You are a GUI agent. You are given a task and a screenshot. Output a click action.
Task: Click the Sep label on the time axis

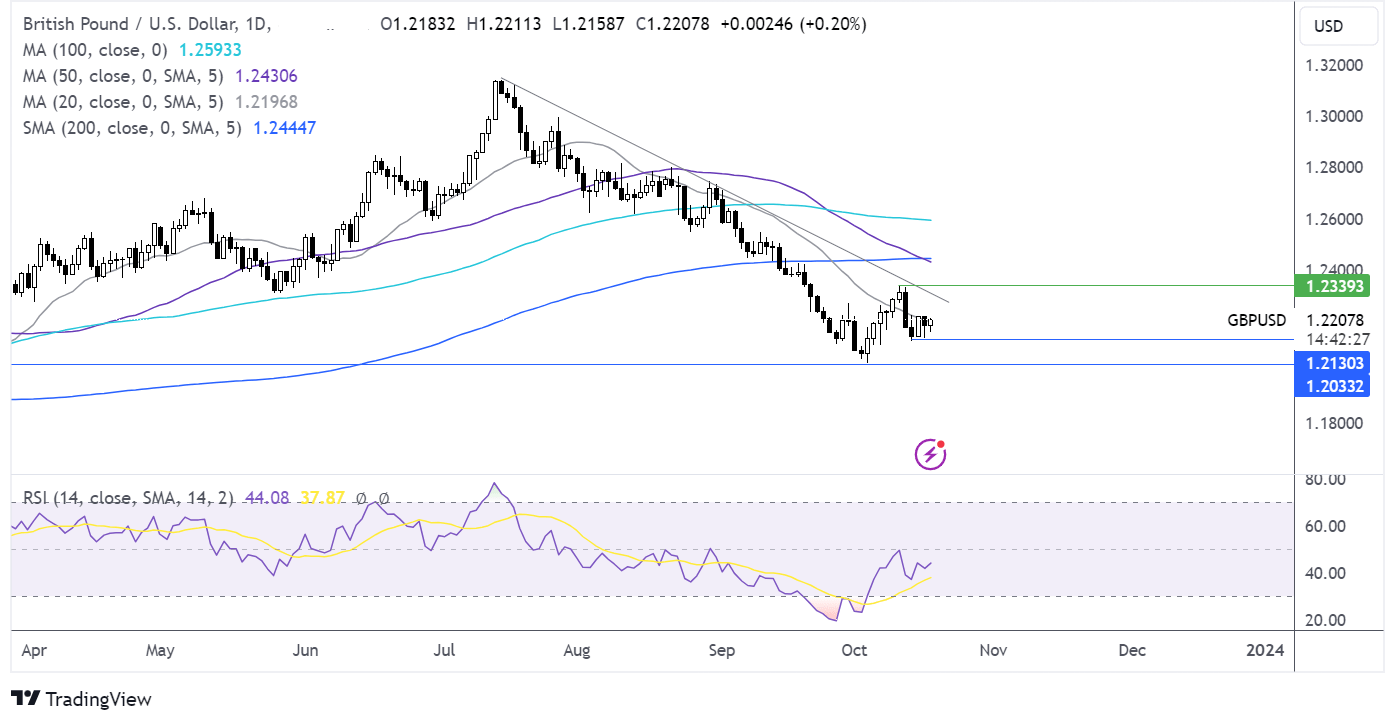[x=721, y=650]
